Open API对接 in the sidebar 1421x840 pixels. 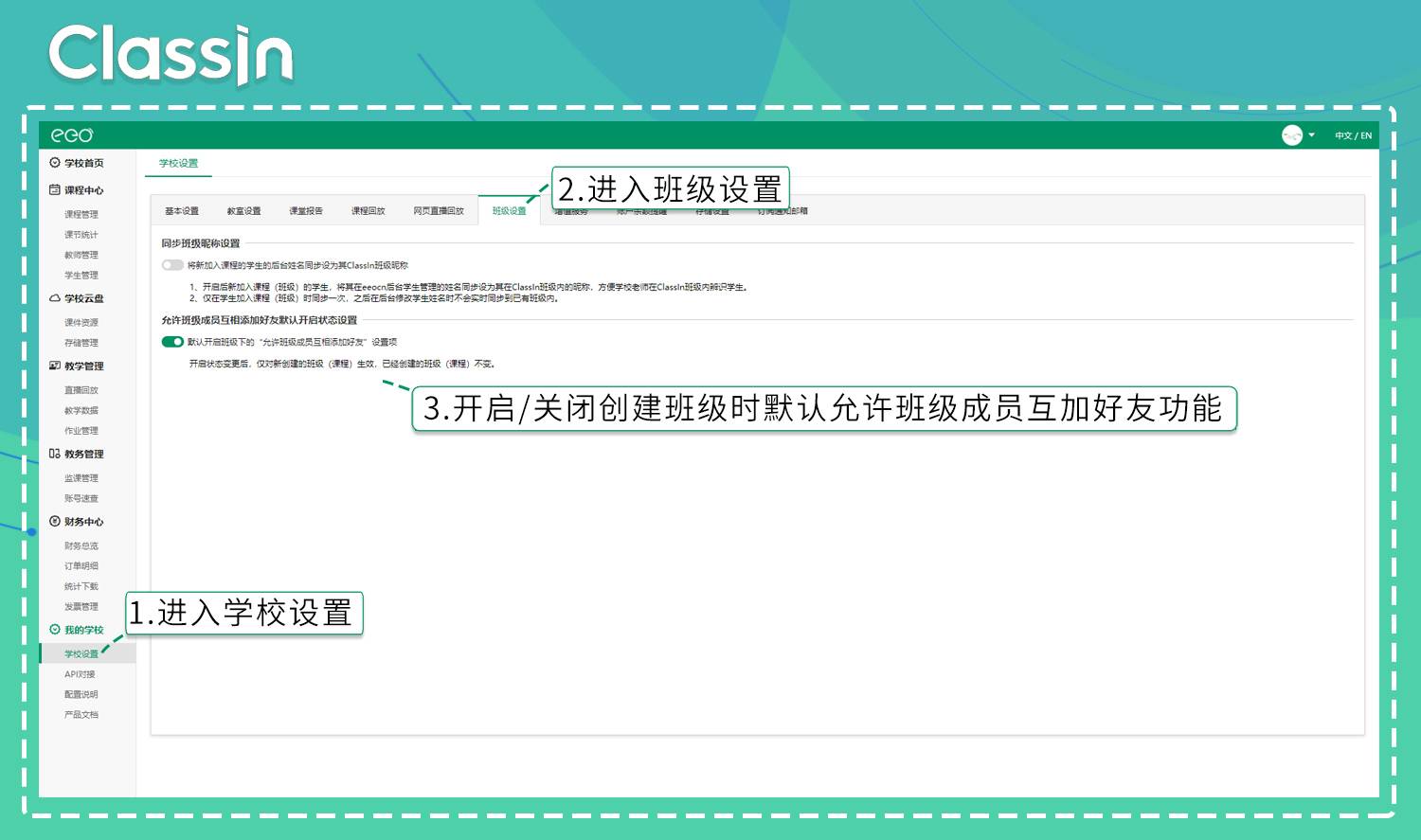[x=80, y=674]
